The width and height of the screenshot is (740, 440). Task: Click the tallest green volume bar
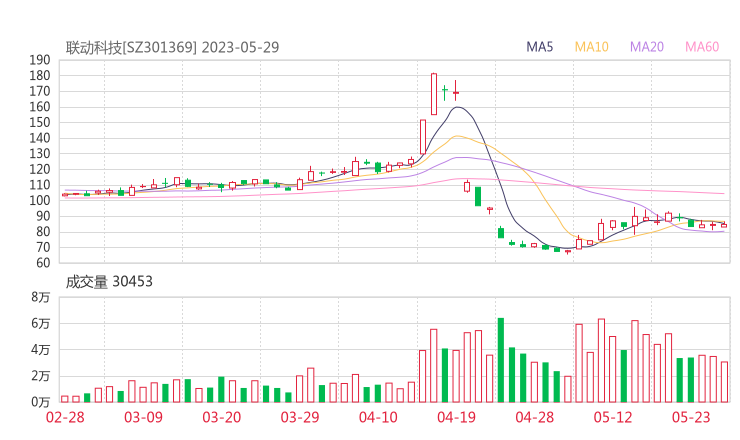(x=501, y=360)
